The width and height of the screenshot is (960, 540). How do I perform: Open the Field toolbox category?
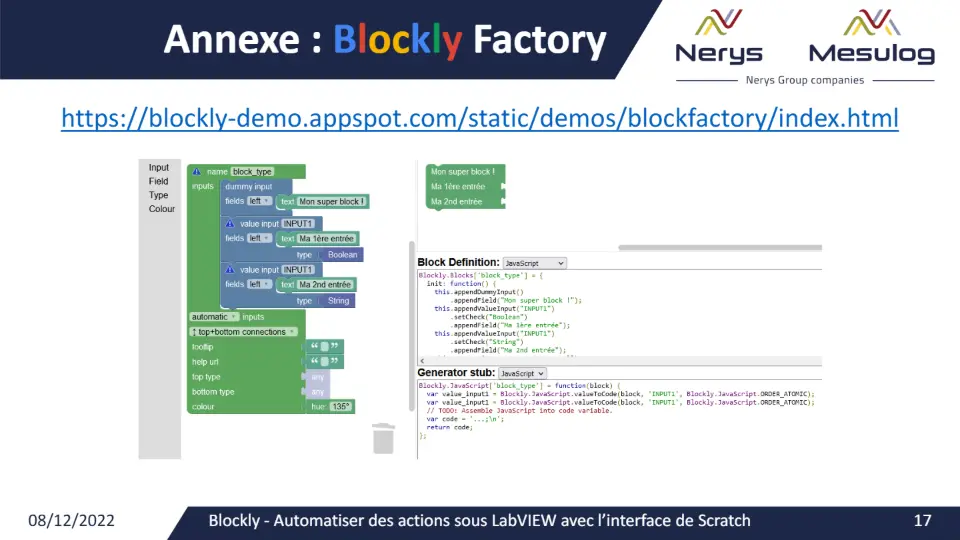[x=158, y=181]
